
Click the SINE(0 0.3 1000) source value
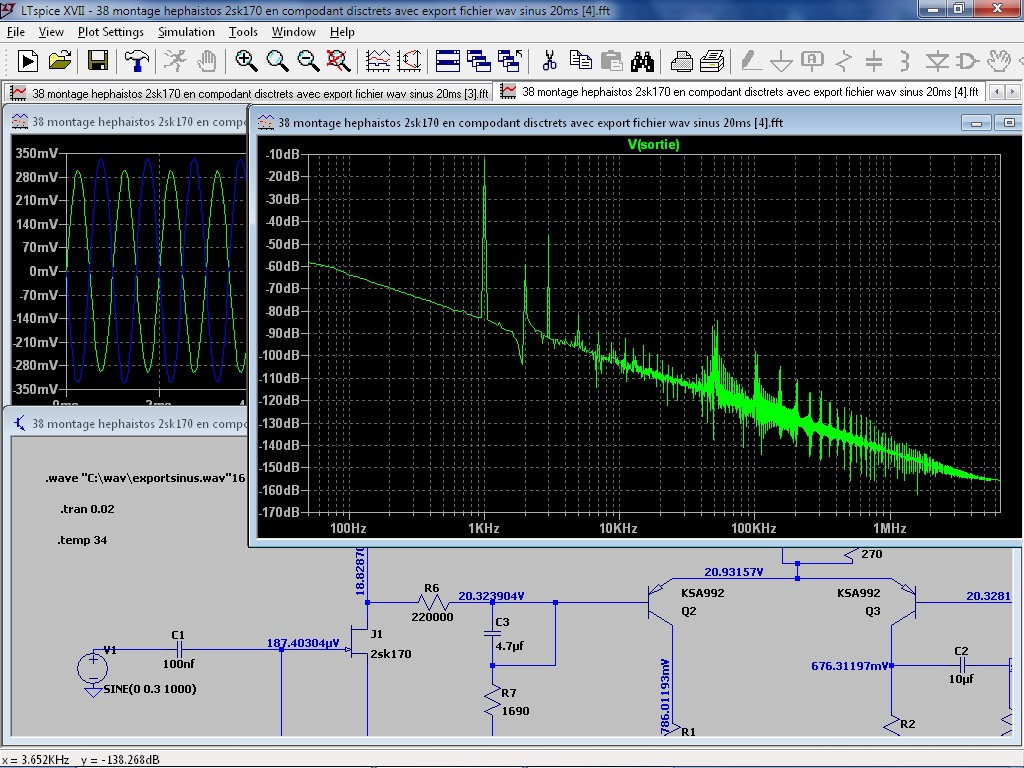pos(150,689)
